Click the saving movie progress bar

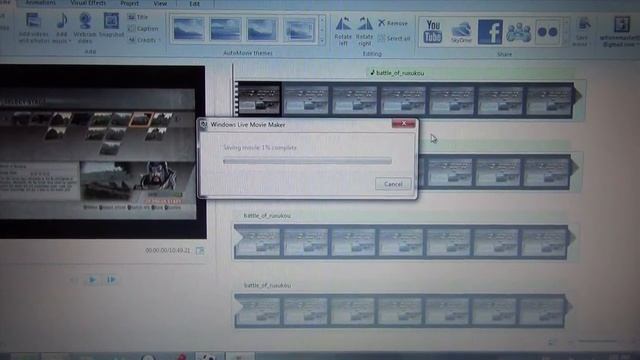pyautogui.click(x=307, y=161)
